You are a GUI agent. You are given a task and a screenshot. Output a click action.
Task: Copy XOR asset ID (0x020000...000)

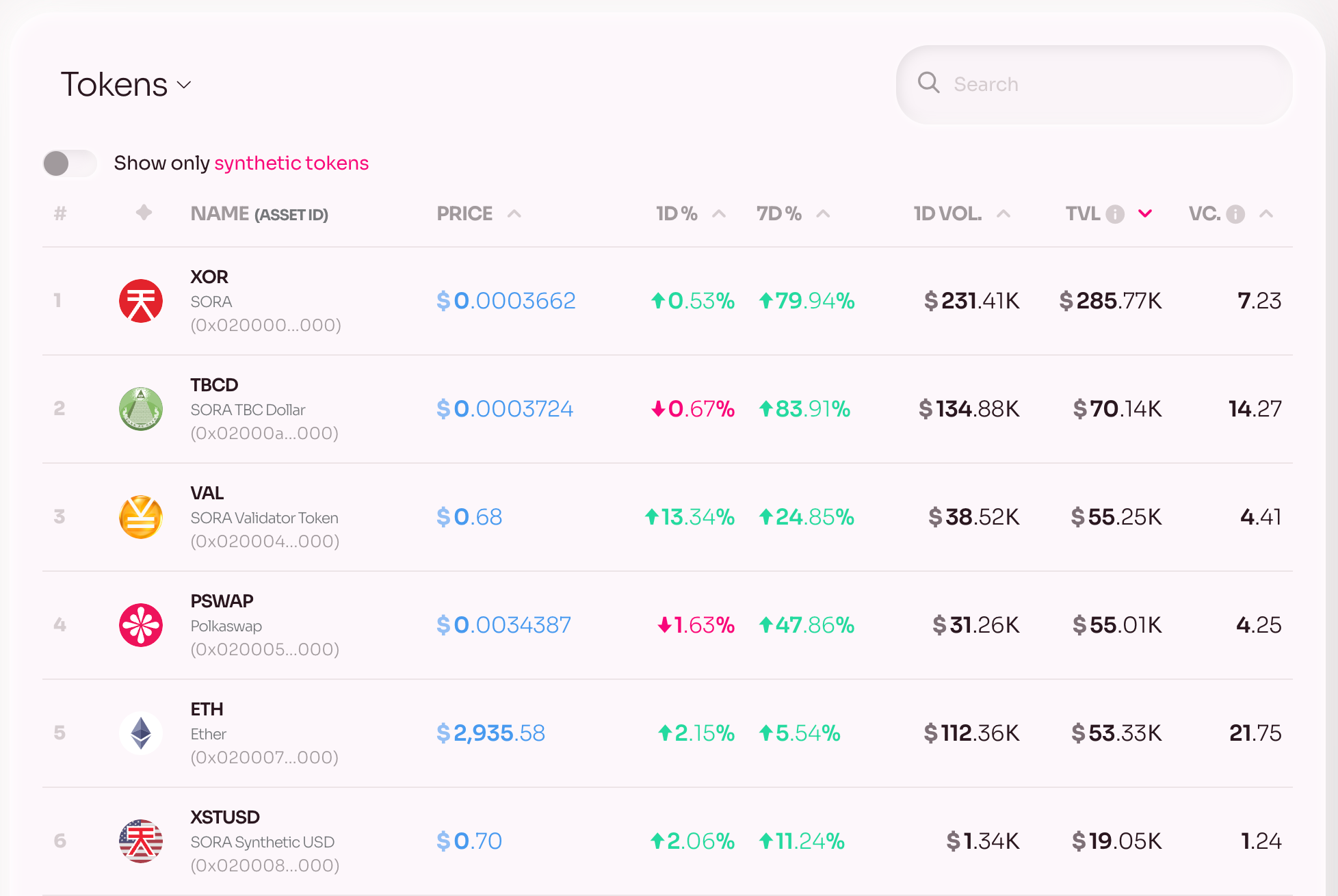[265, 325]
